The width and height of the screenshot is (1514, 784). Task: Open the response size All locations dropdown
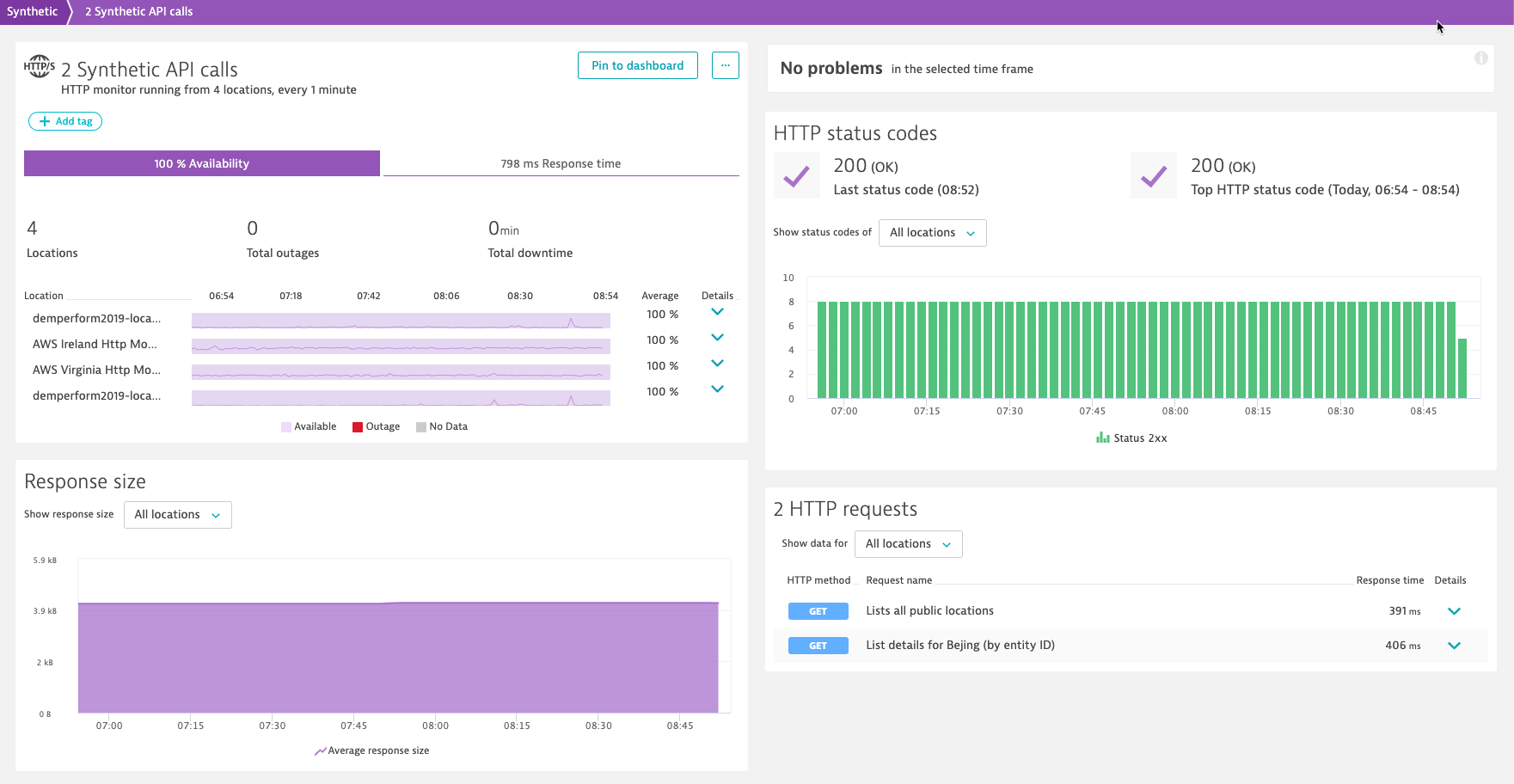pyautogui.click(x=177, y=515)
